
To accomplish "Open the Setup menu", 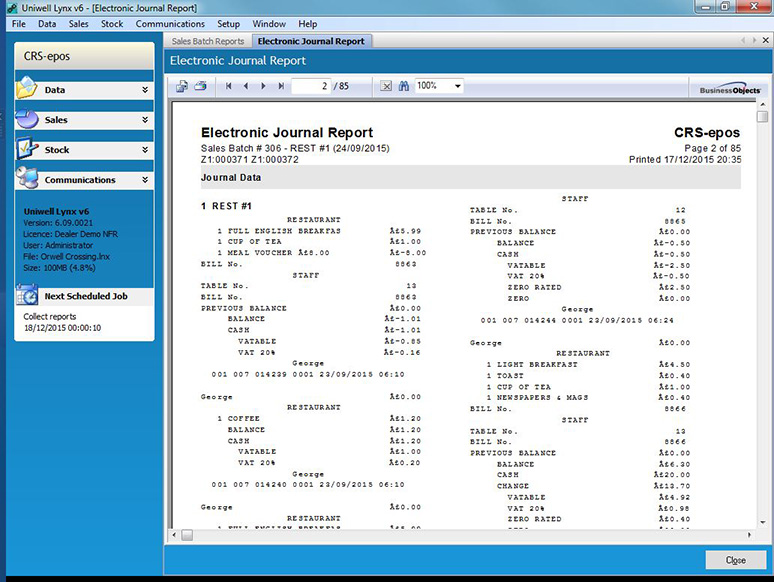I will pos(228,23).
